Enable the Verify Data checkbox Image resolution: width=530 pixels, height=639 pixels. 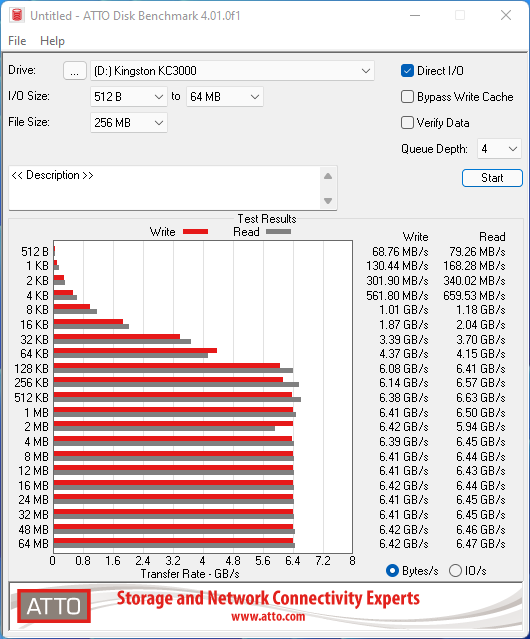(407, 123)
